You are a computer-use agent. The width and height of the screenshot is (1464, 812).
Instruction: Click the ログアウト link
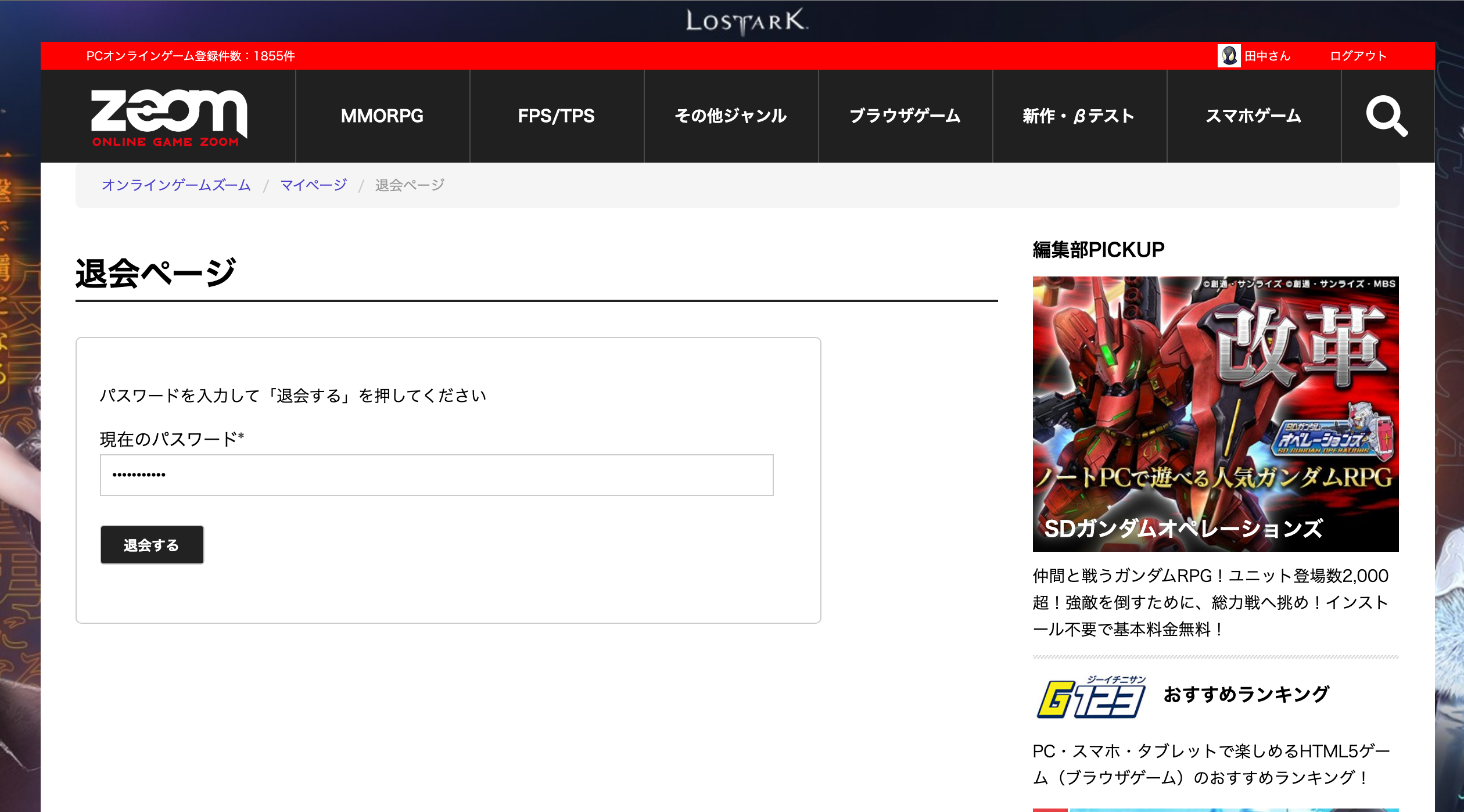tap(1358, 56)
